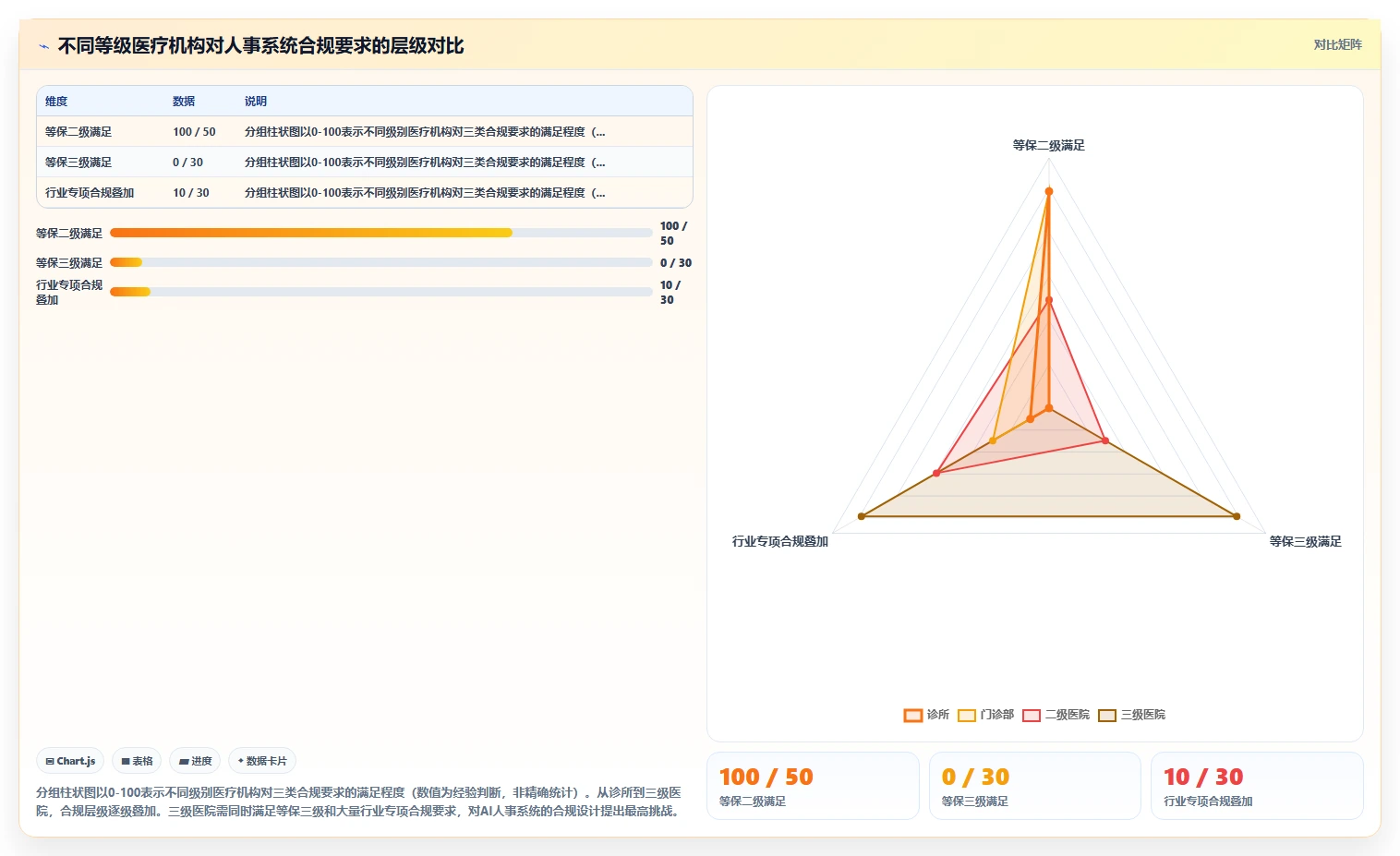The width and height of the screenshot is (1400, 856).
Task: Click the 表格 tag
Action: [137, 761]
